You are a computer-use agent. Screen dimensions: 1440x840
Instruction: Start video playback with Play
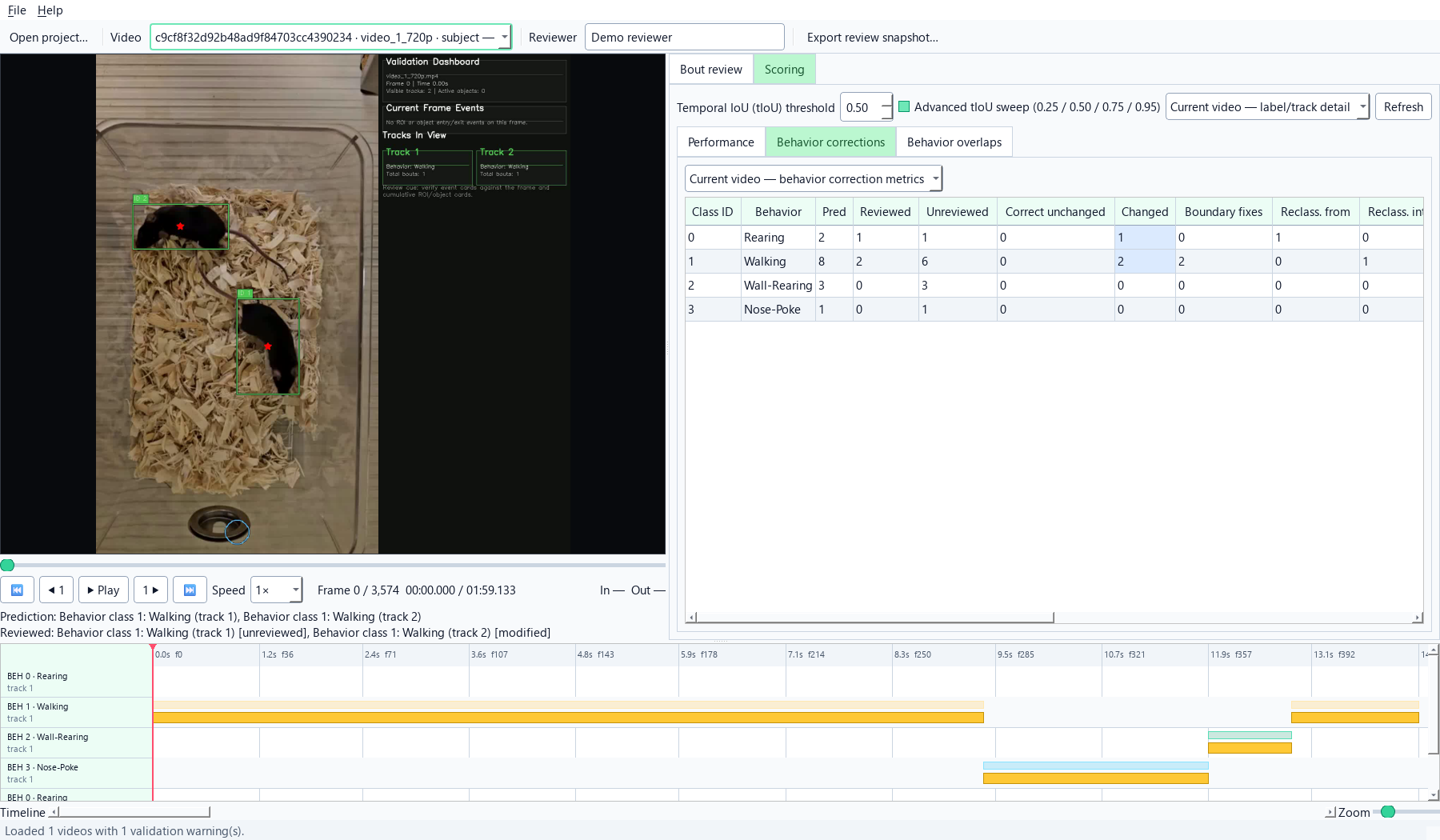103,590
